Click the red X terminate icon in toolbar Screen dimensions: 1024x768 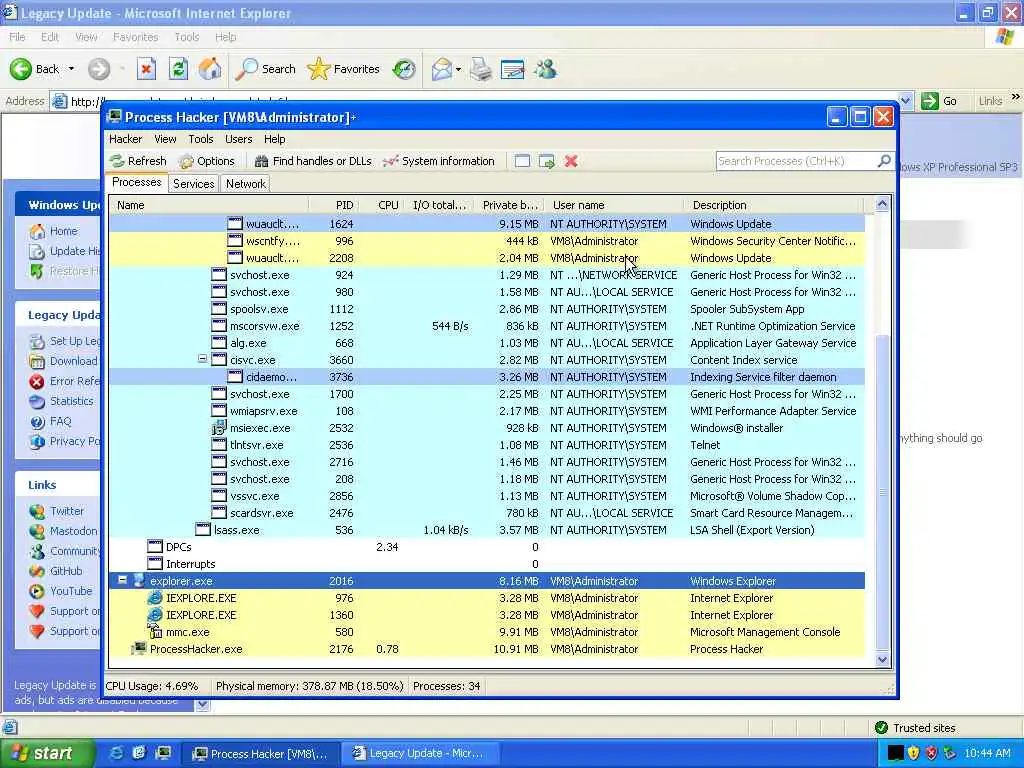click(571, 161)
